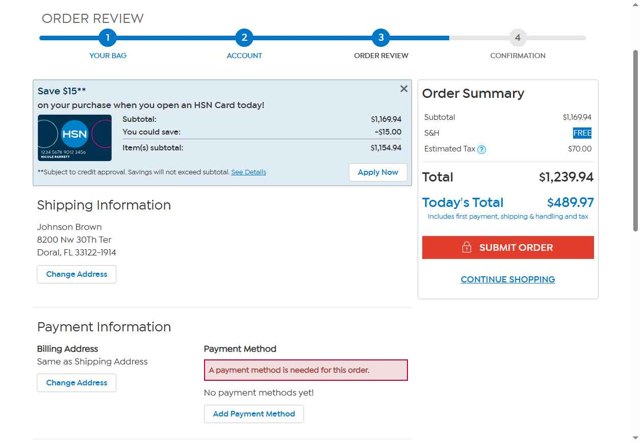
Task: Click Add Payment Method button
Action: (x=254, y=414)
